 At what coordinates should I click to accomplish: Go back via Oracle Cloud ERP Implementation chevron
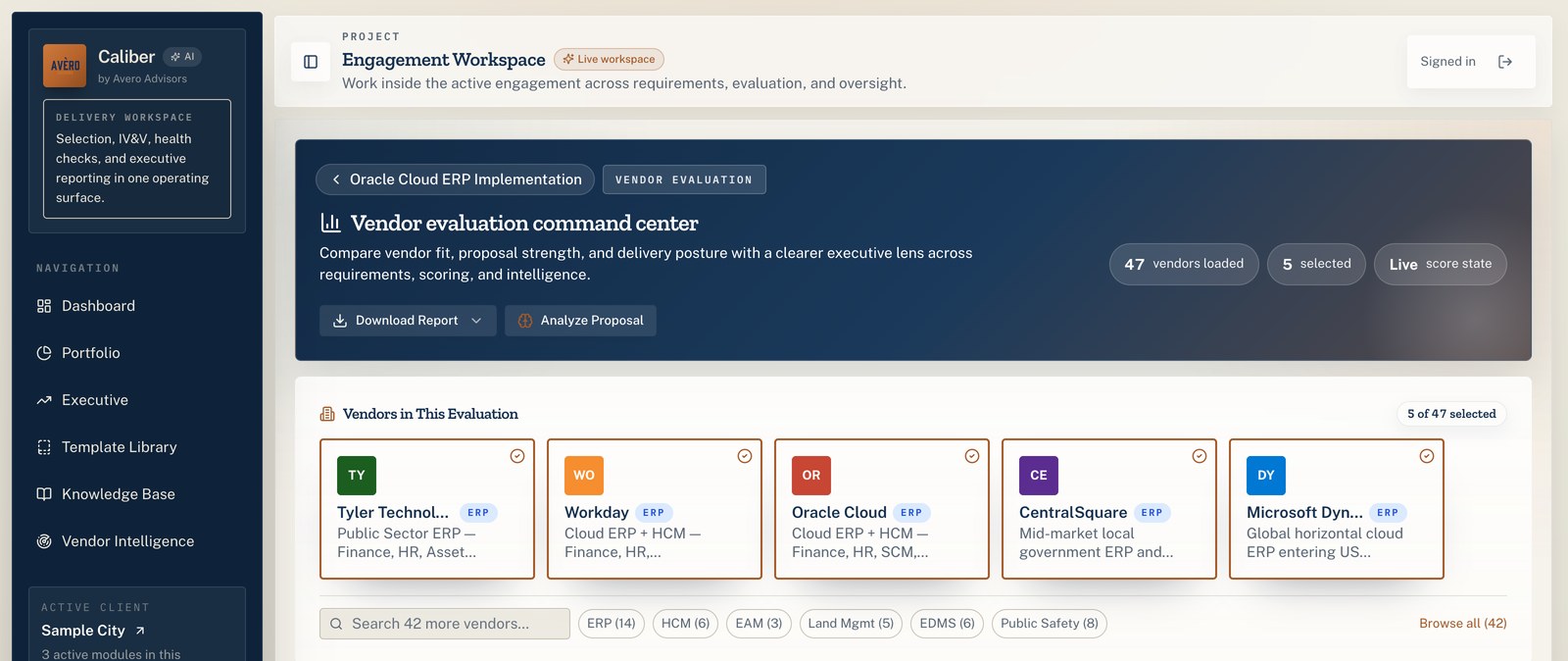336,179
